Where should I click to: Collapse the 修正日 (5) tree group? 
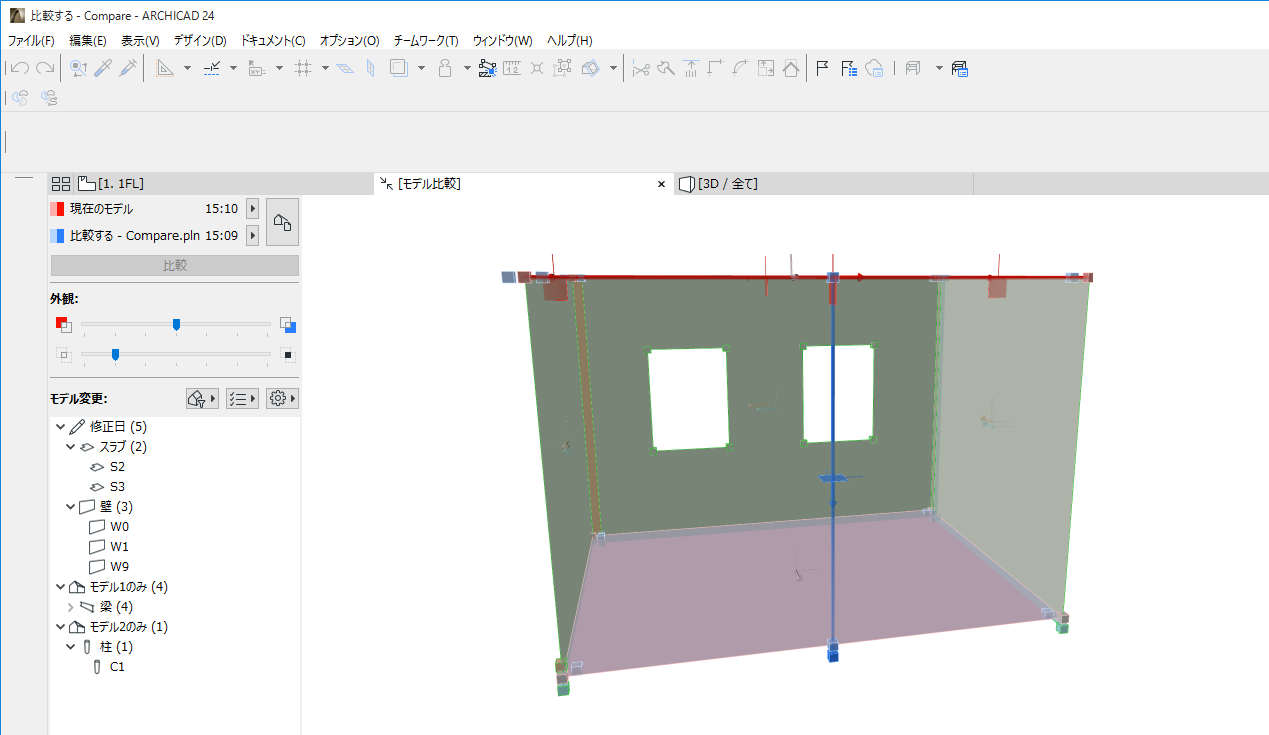pos(61,427)
